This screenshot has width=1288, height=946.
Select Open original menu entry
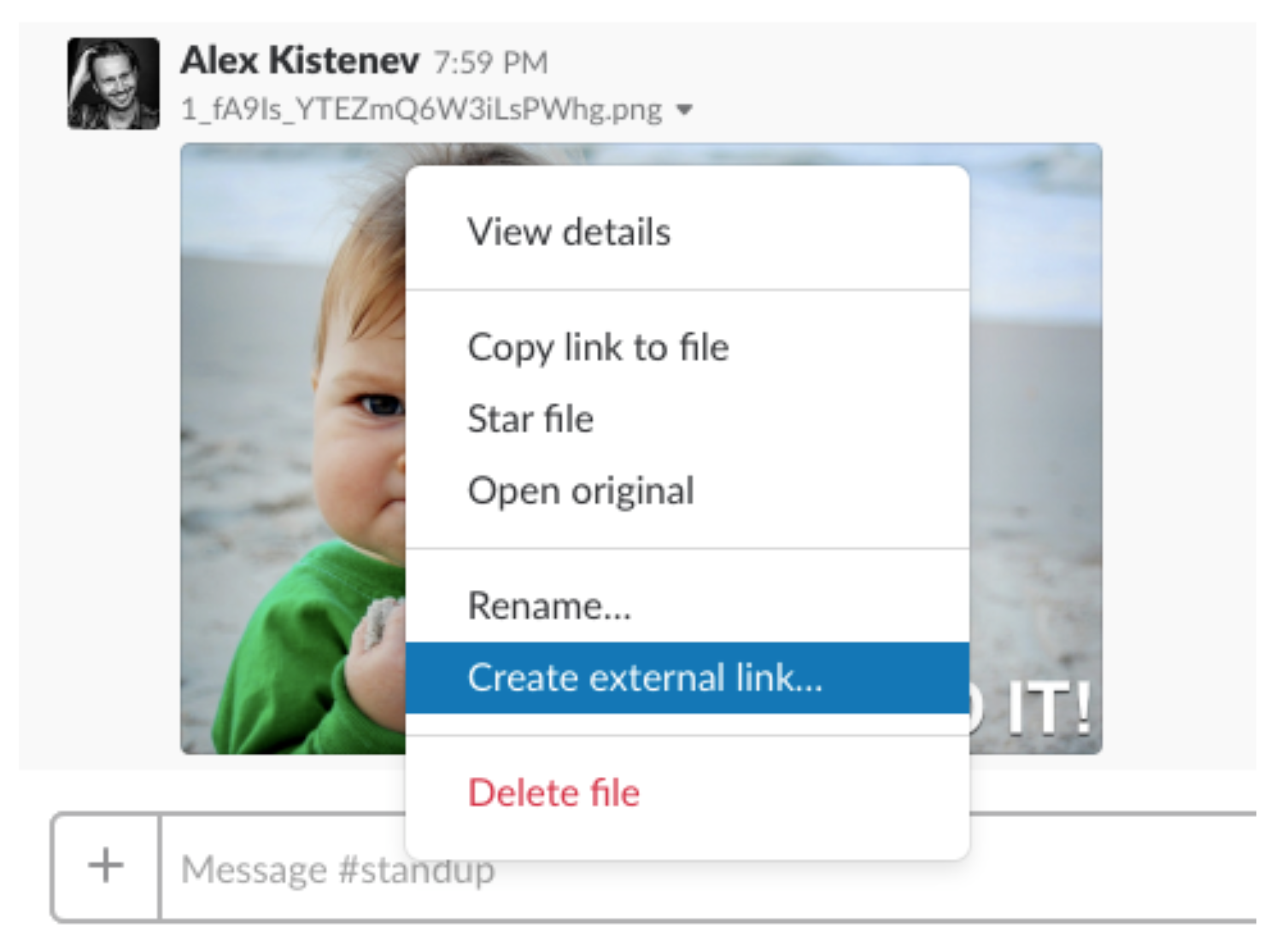point(581,491)
